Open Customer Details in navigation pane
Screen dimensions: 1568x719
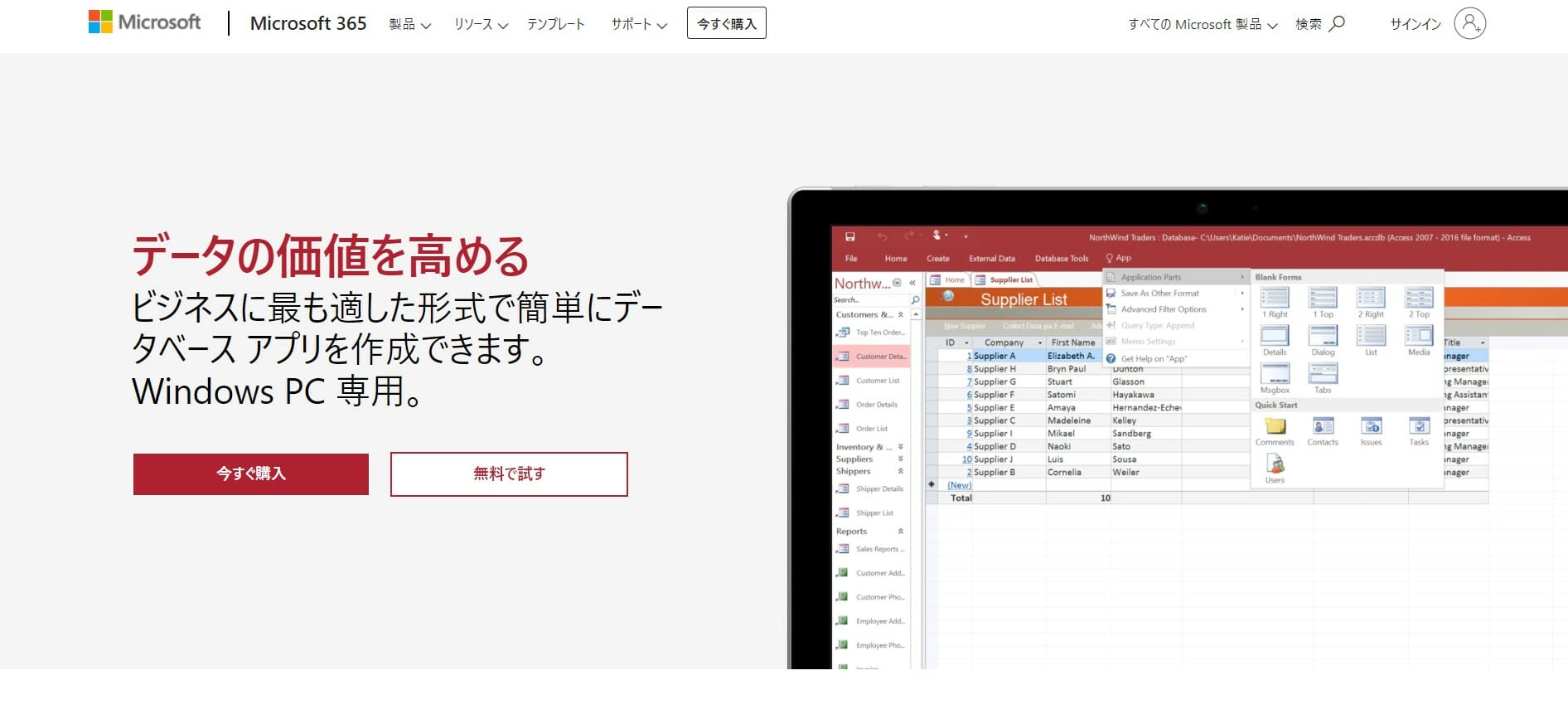871,357
